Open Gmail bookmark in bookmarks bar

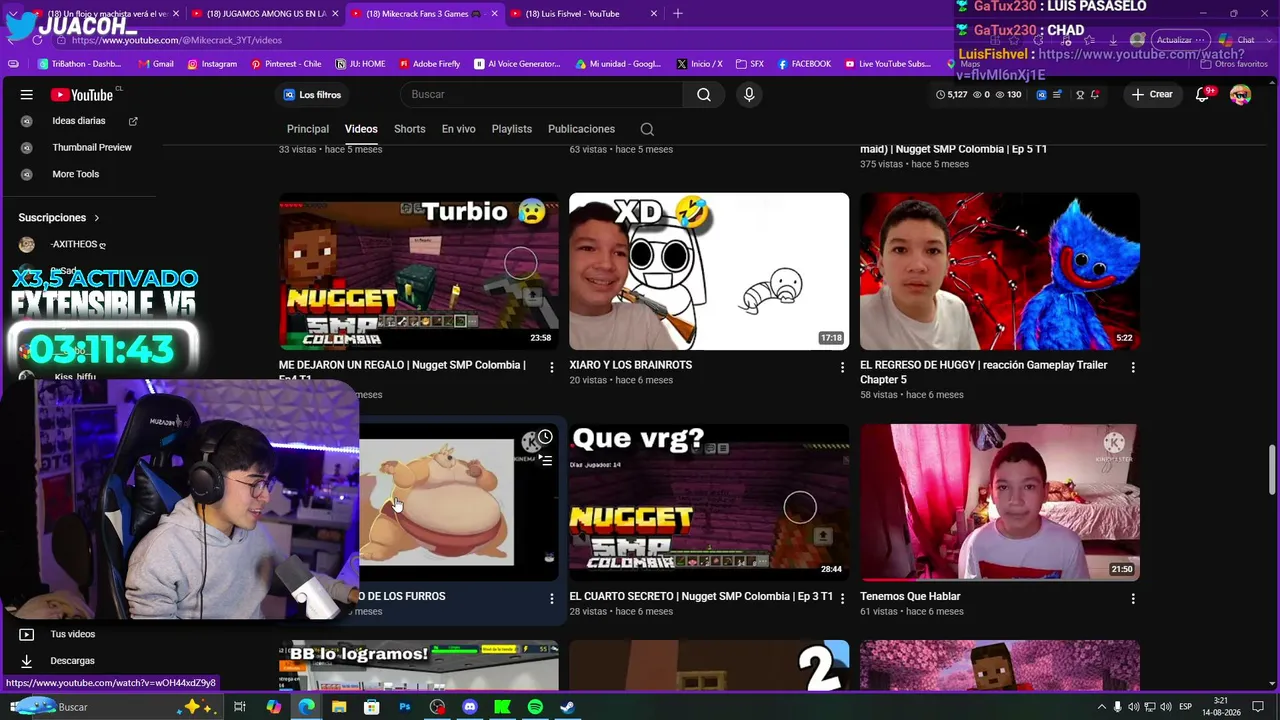click(x=156, y=64)
